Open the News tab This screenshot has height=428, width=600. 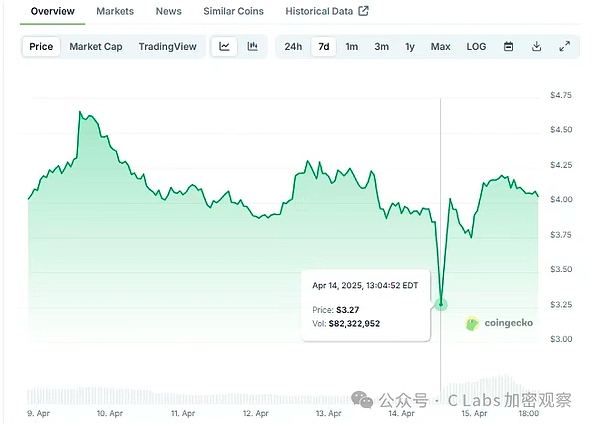(169, 11)
